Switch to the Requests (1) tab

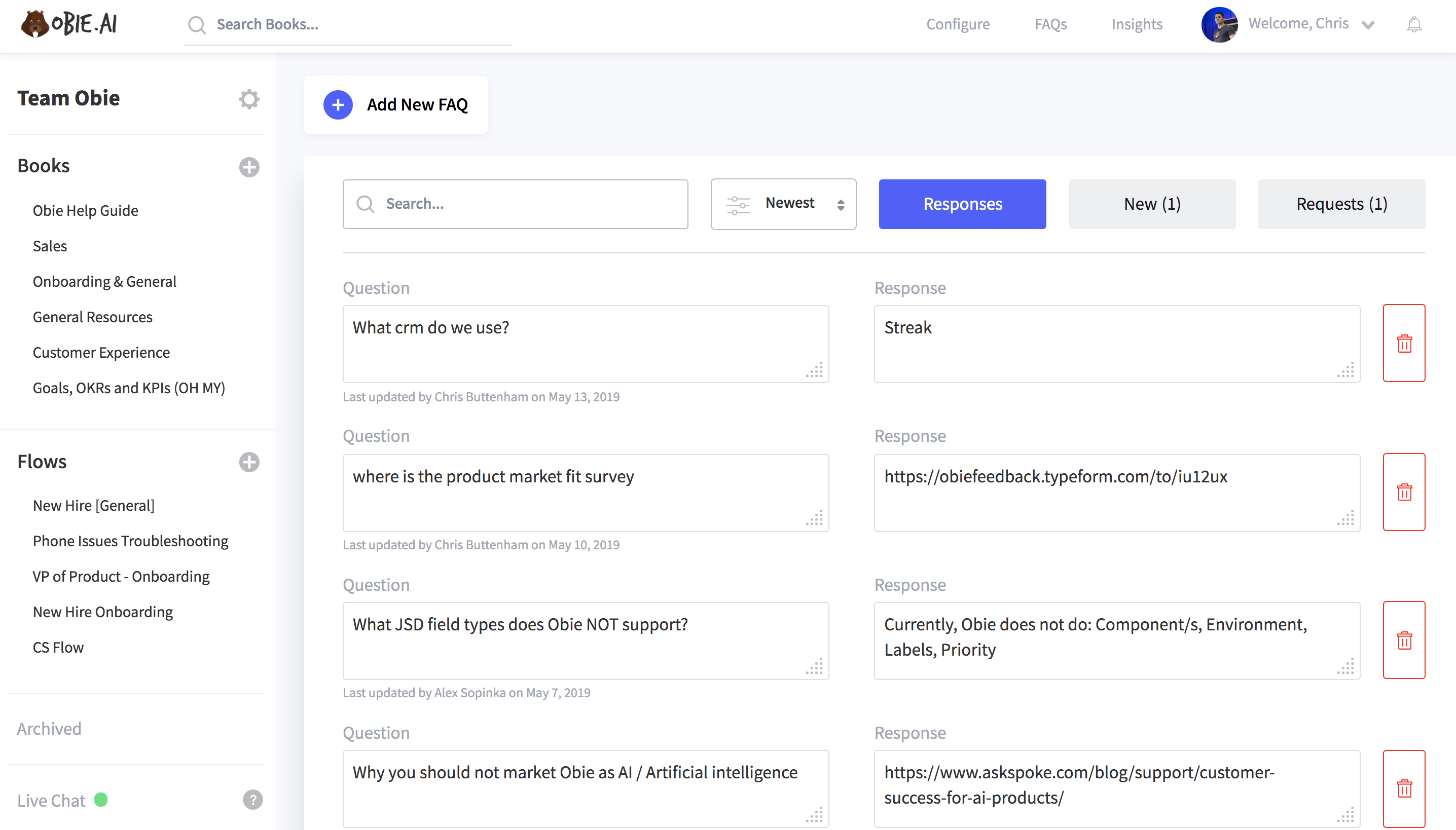click(1341, 204)
